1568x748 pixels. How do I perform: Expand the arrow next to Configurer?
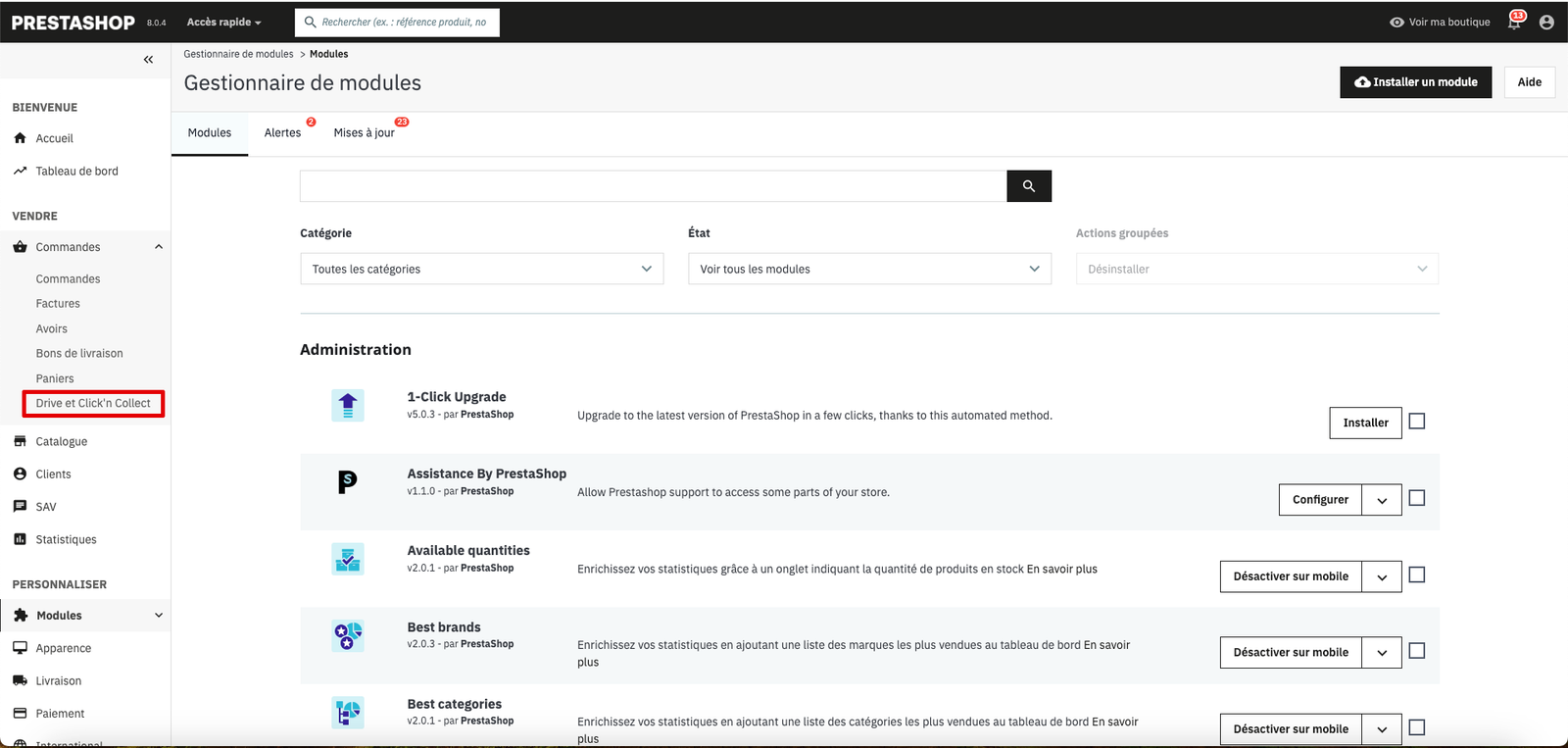(1382, 500)
